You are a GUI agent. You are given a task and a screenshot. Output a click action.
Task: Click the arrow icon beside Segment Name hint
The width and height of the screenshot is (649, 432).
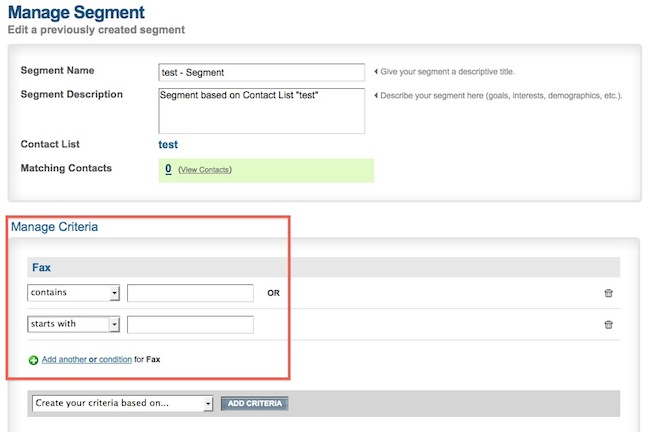click(376, 72)
